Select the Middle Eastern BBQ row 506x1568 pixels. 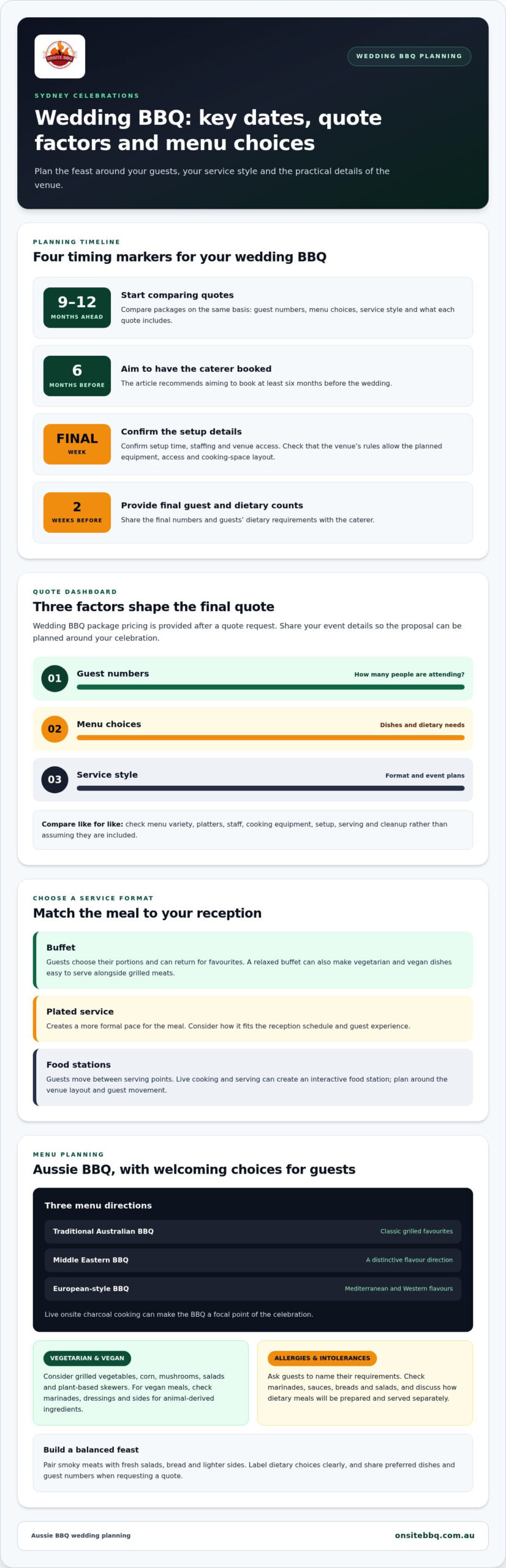(x=253, y=1260)
